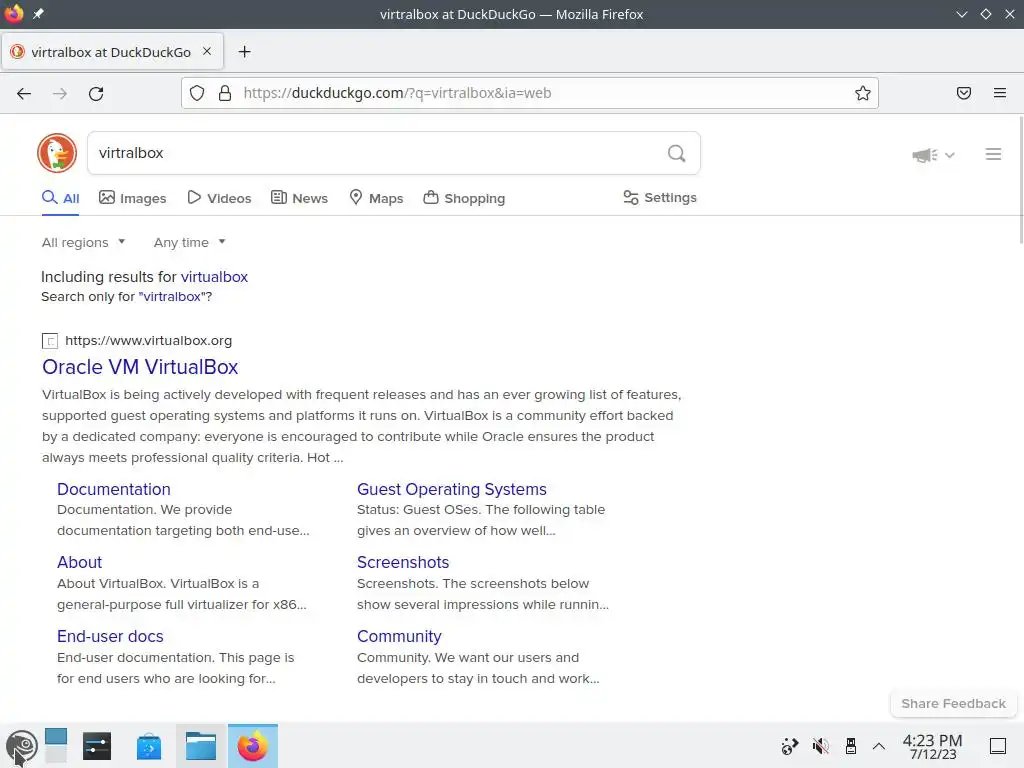Click the taskbar clock showing 4:23 PM
The width and height of the screenshot is (1024, 768).
pos(933,746)
